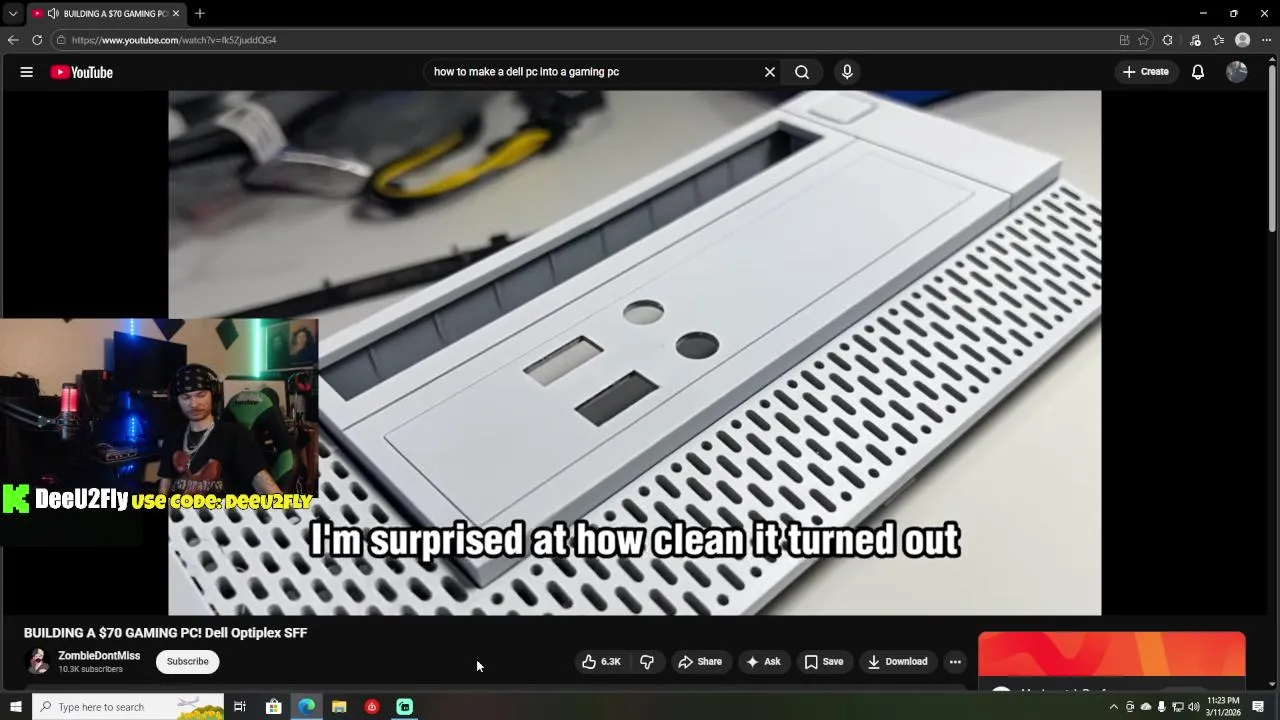Click the Windows taskbar search box
This screenshot has height=720, width=1280.
(128, 707)
